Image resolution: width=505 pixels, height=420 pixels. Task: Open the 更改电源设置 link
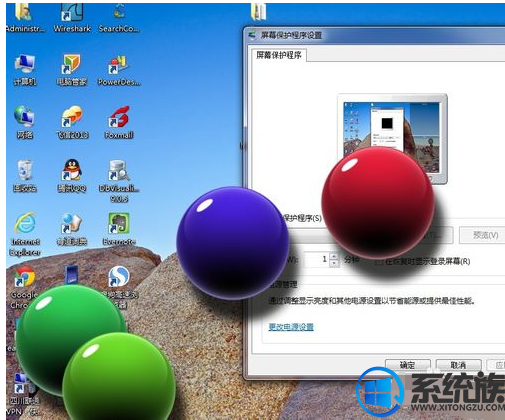291,327
